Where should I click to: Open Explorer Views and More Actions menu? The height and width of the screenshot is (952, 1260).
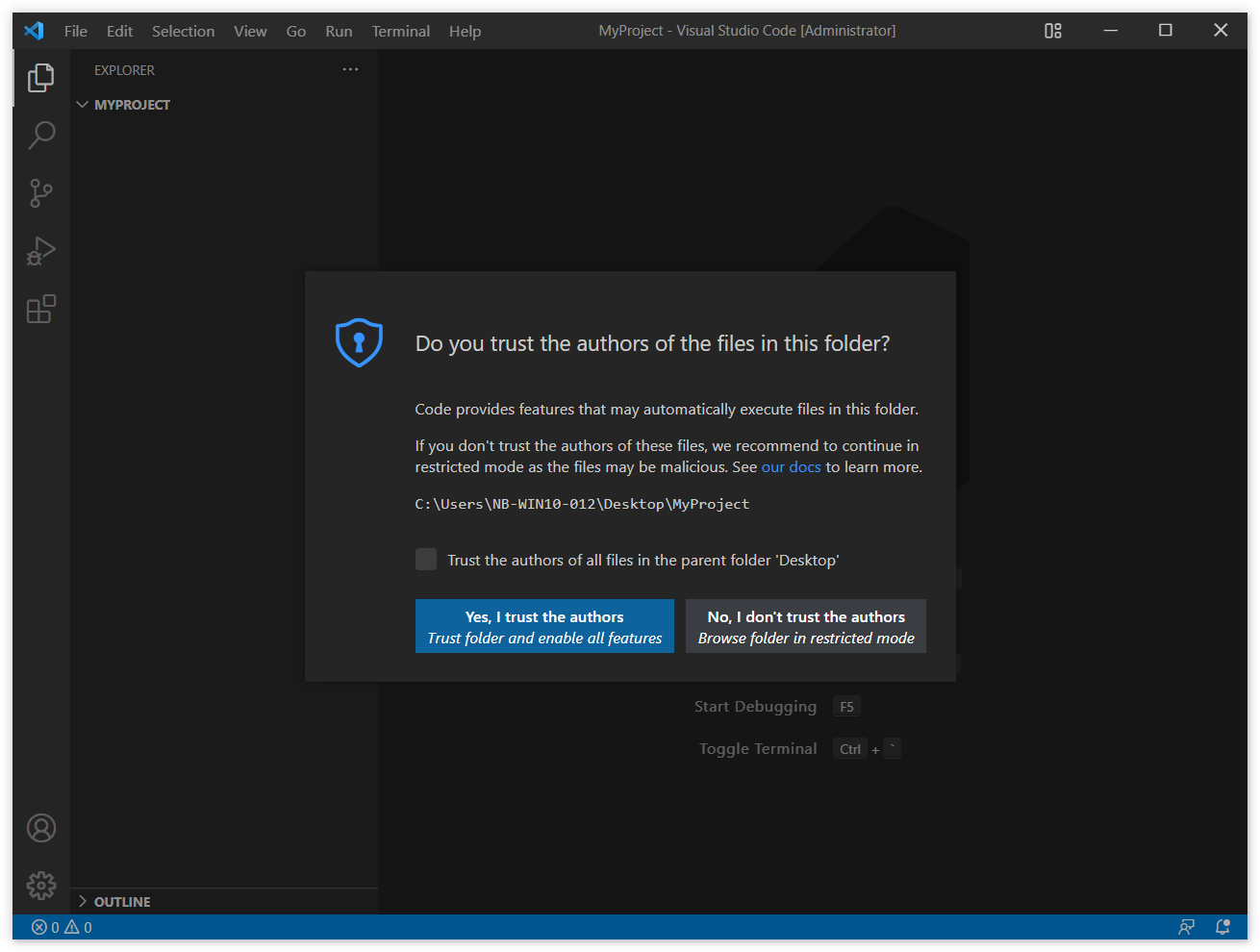350,70
